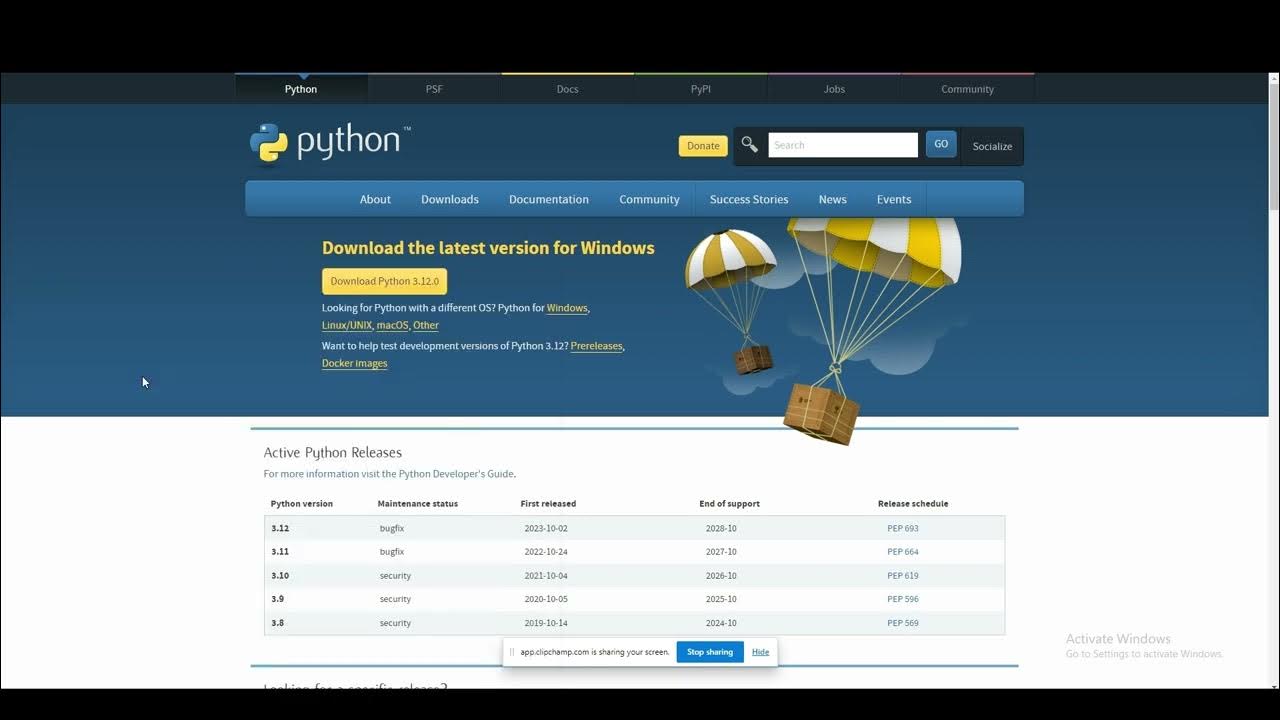Click the Maintenance status column header

click(x=418, y=504)
